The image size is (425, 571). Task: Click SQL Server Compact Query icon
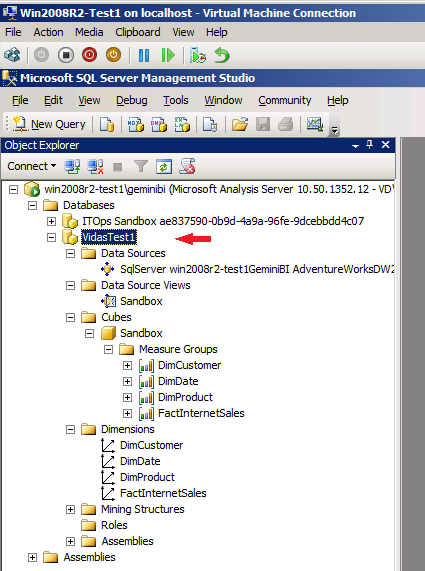210,124
